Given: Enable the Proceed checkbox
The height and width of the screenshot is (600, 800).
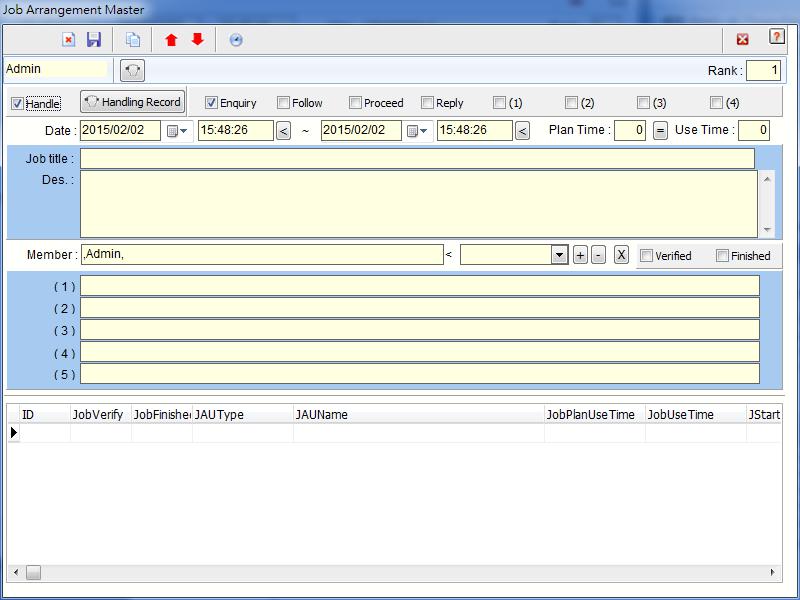Looking at the screenshot, I should point(355,103).
